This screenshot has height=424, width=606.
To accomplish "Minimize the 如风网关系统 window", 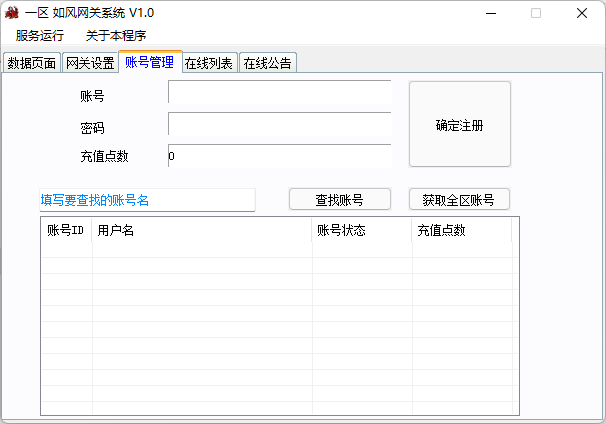I will click(x=490, y=13).
